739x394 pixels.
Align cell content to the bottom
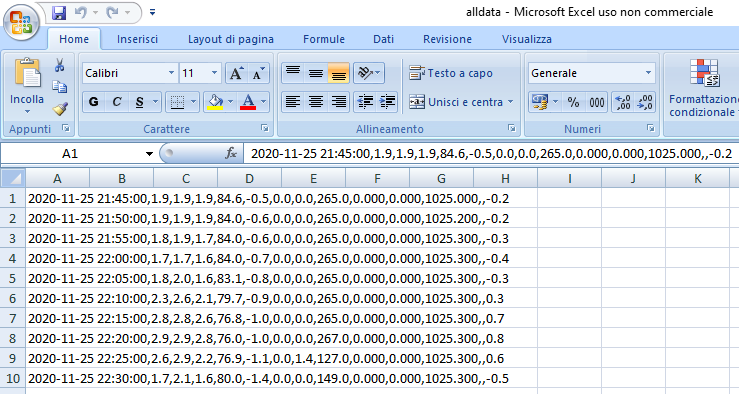[338, 73]
